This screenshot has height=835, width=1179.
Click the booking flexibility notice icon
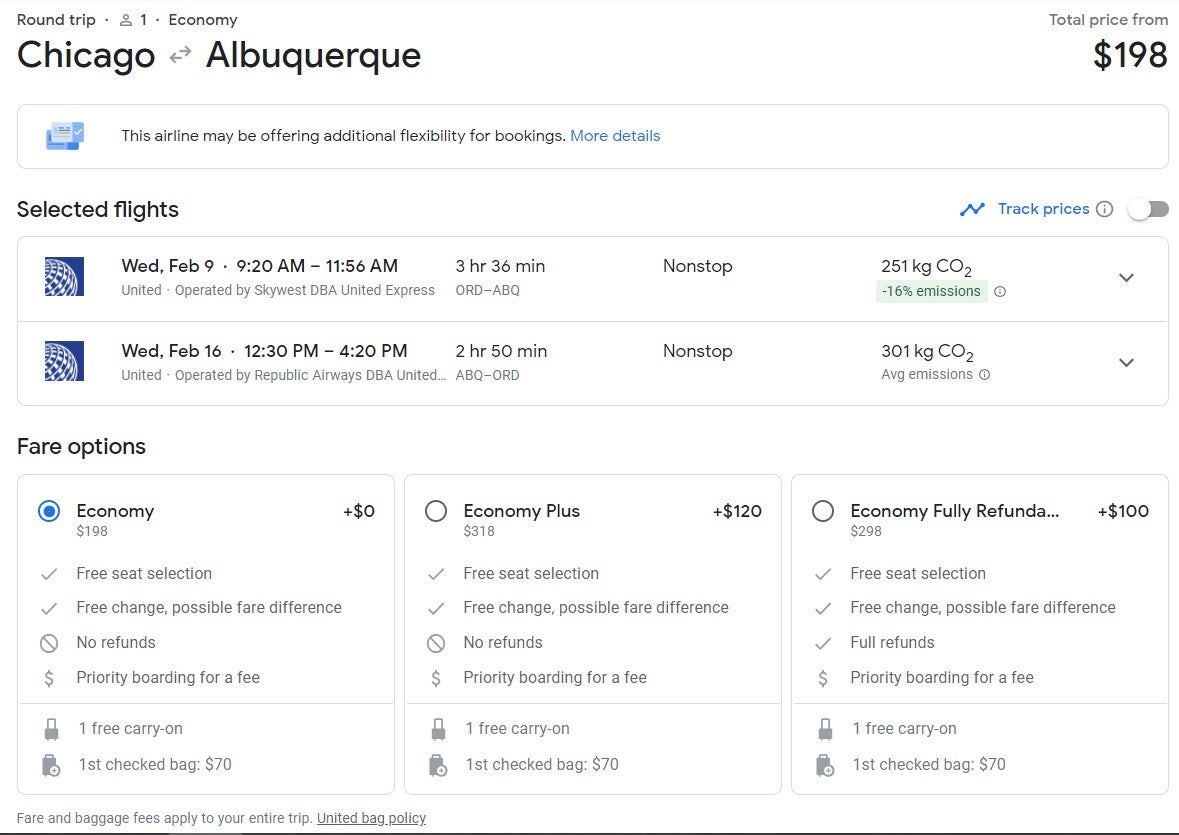point(65,136)
